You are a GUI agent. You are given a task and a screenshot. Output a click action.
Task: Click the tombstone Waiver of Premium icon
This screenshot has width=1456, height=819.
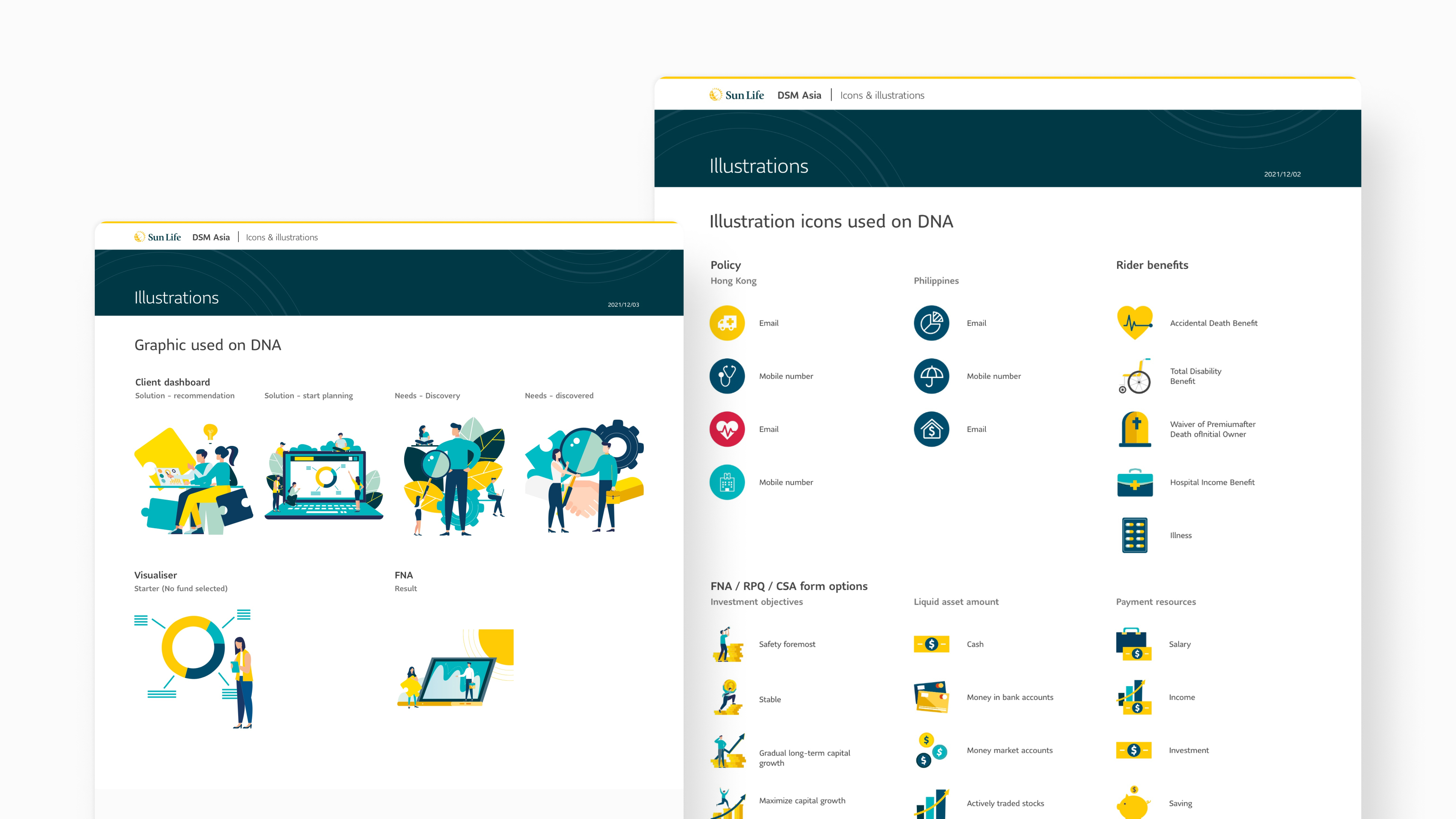coord(1135,429)
